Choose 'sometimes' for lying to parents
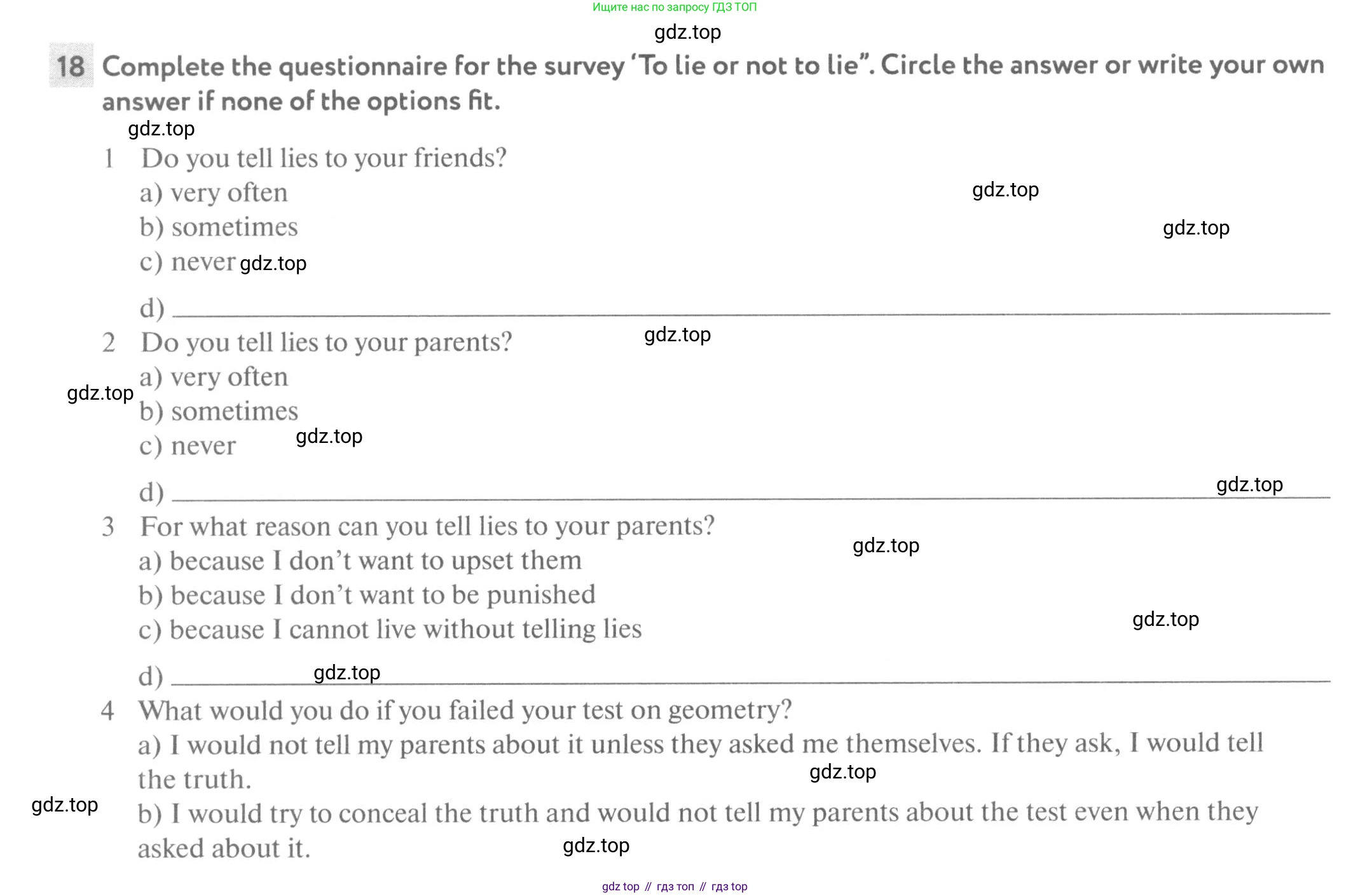 click(219, 411)
